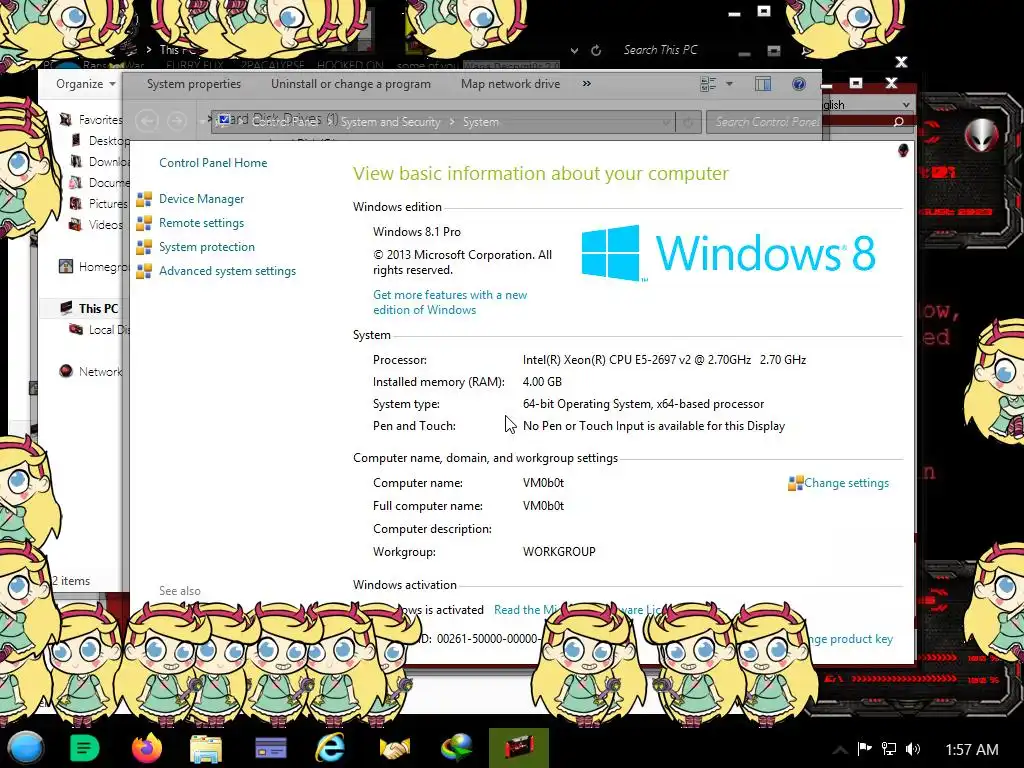Select Videos in the navigation pane
Screen dimensions: 1024x768
click(x=105, y=224)
